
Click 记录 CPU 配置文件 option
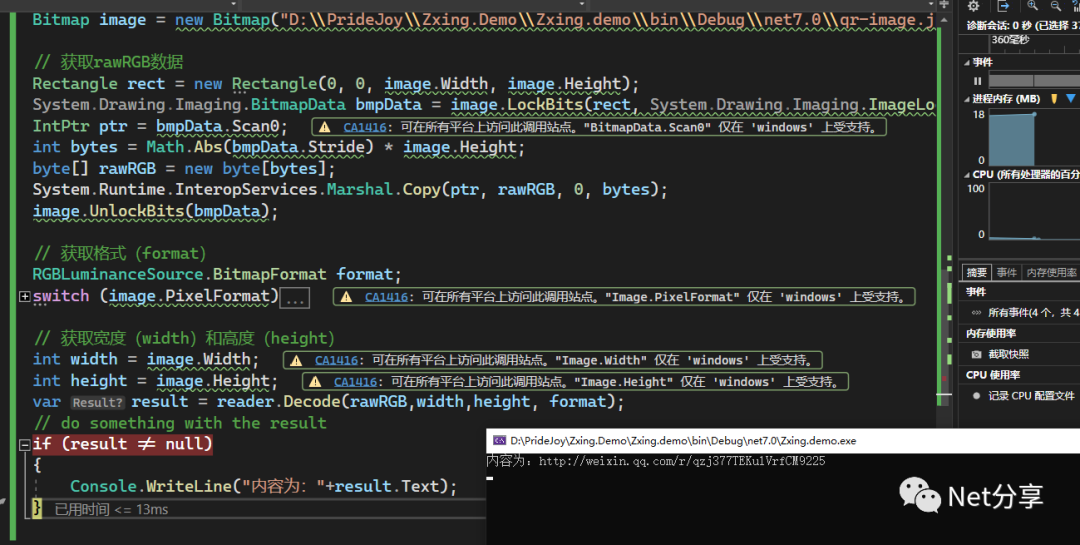[x=1031, y=395]
